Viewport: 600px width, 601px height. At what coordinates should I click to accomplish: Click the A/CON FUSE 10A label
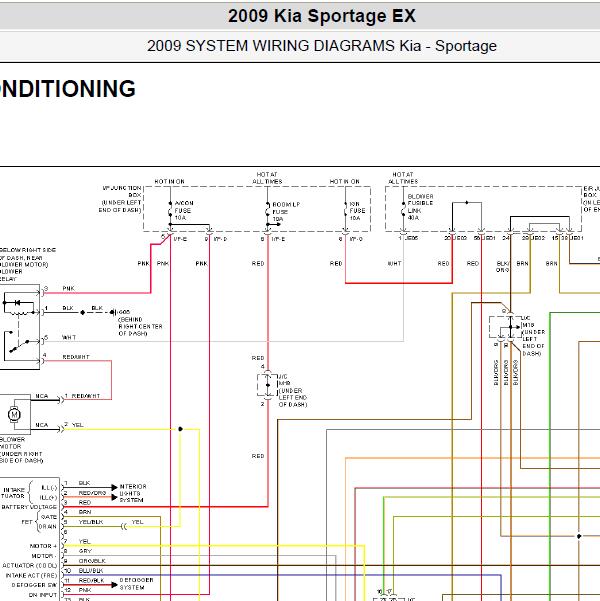click(184, 210)
